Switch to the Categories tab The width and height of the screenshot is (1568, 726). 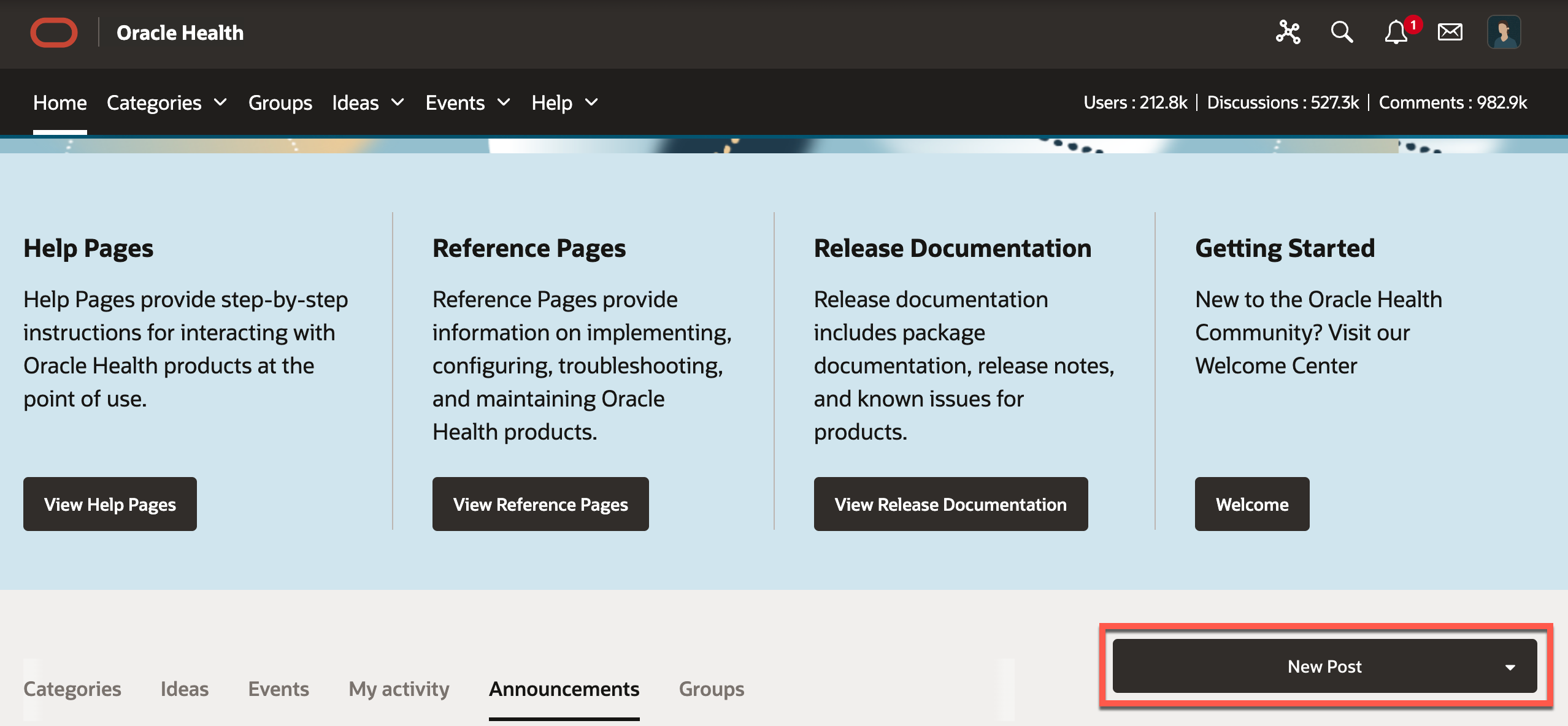tap(72, 689)
